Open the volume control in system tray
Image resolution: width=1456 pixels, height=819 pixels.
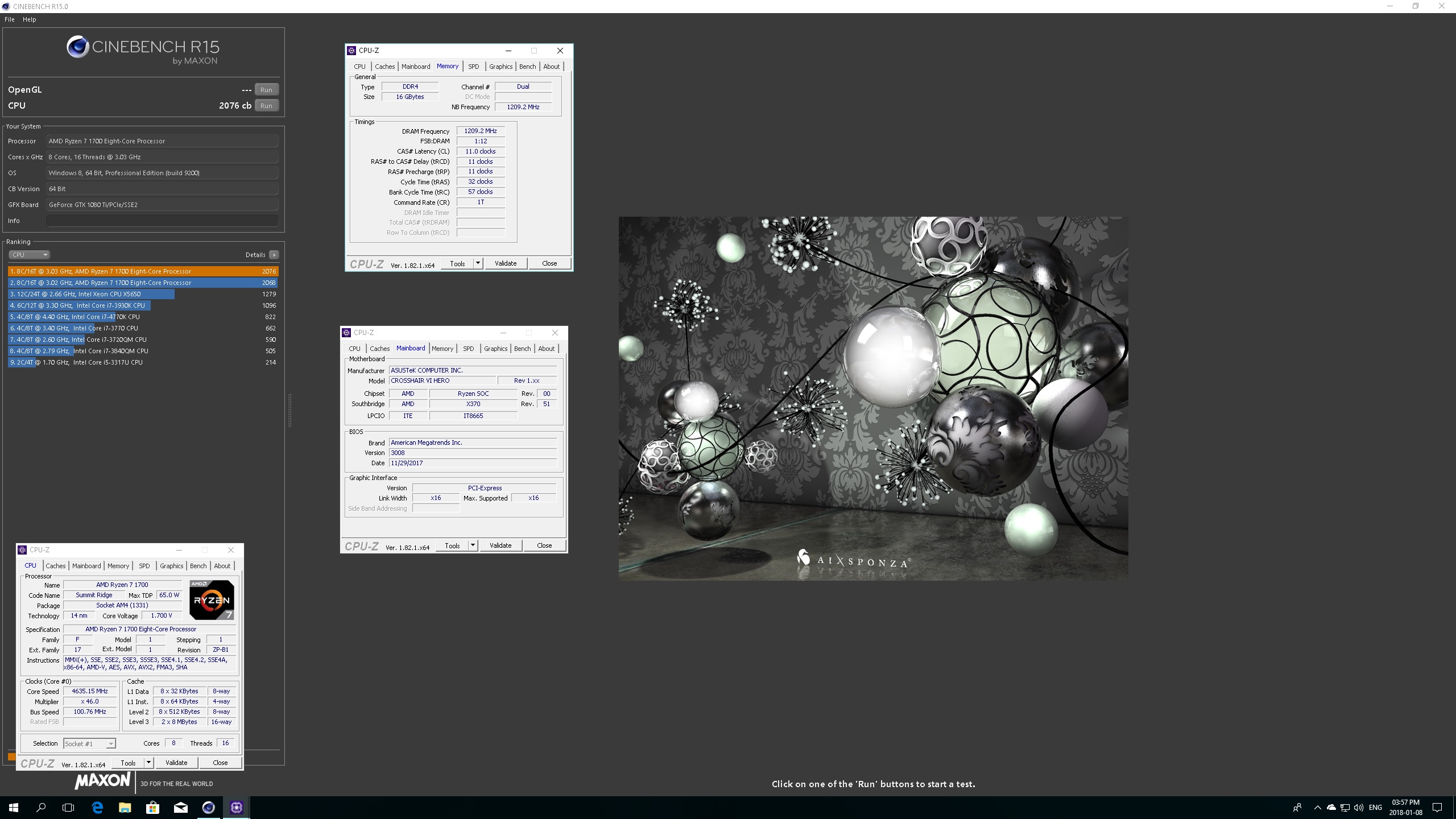point(1358,808)
